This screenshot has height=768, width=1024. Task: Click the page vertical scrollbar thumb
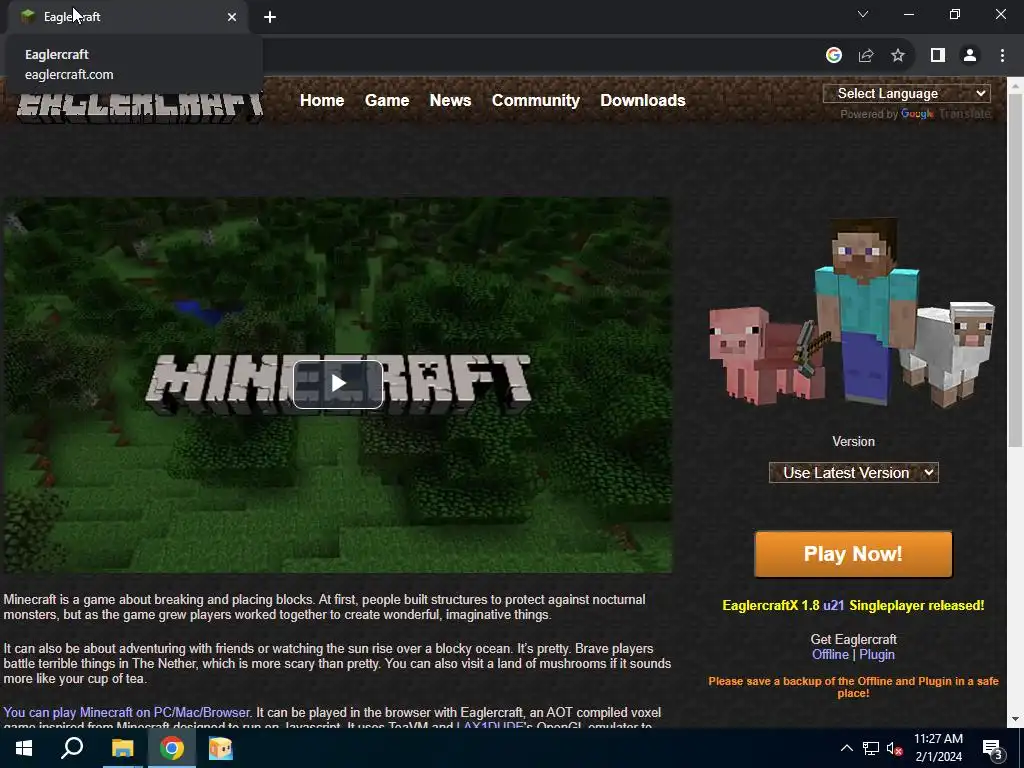1015,270
